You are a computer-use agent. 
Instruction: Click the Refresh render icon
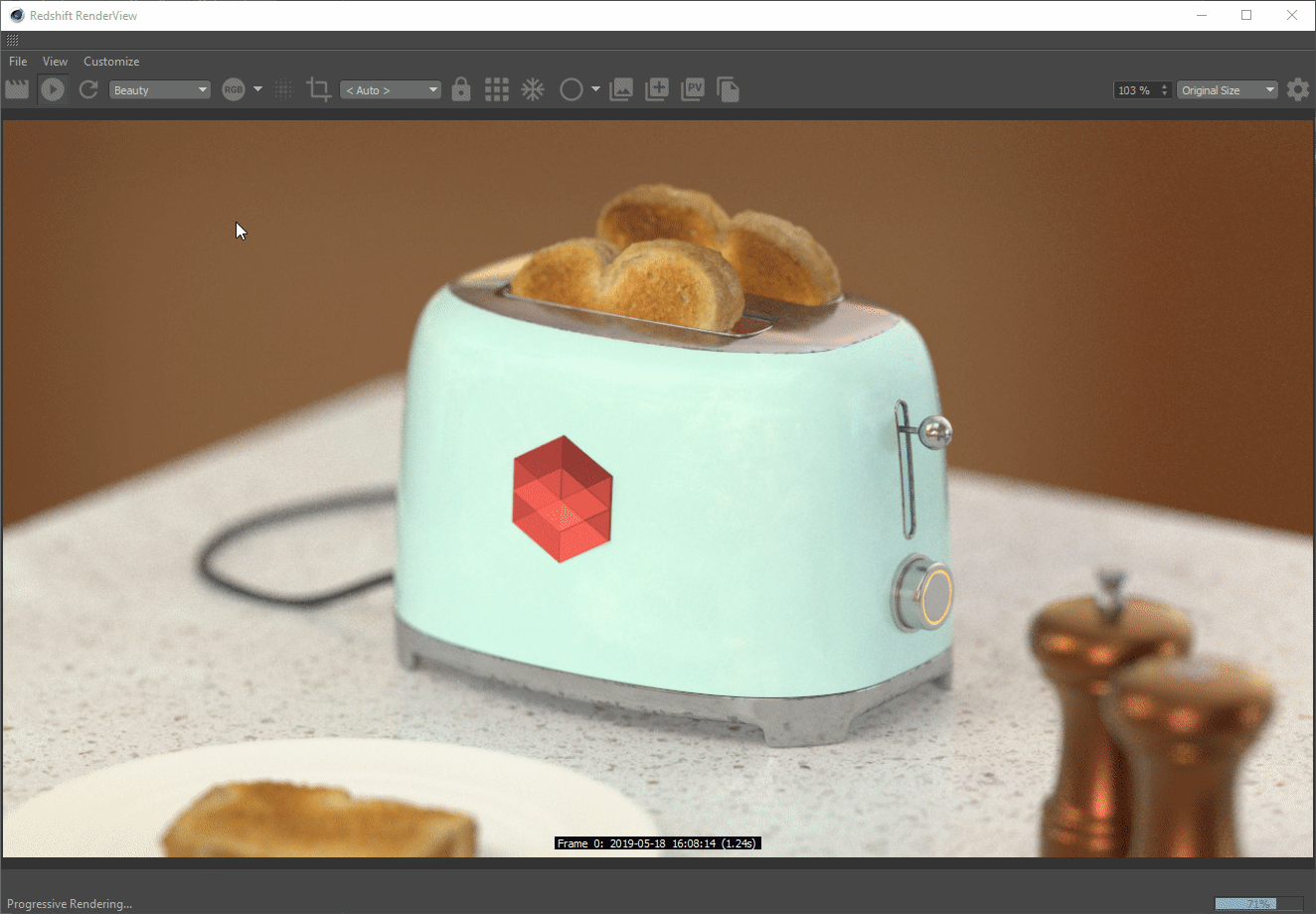point(88,89)
